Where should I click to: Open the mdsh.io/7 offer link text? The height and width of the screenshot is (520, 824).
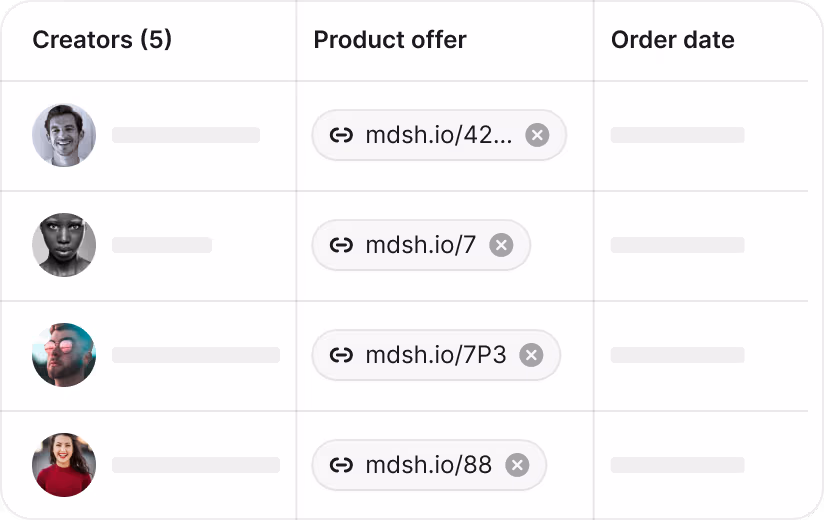421,245
